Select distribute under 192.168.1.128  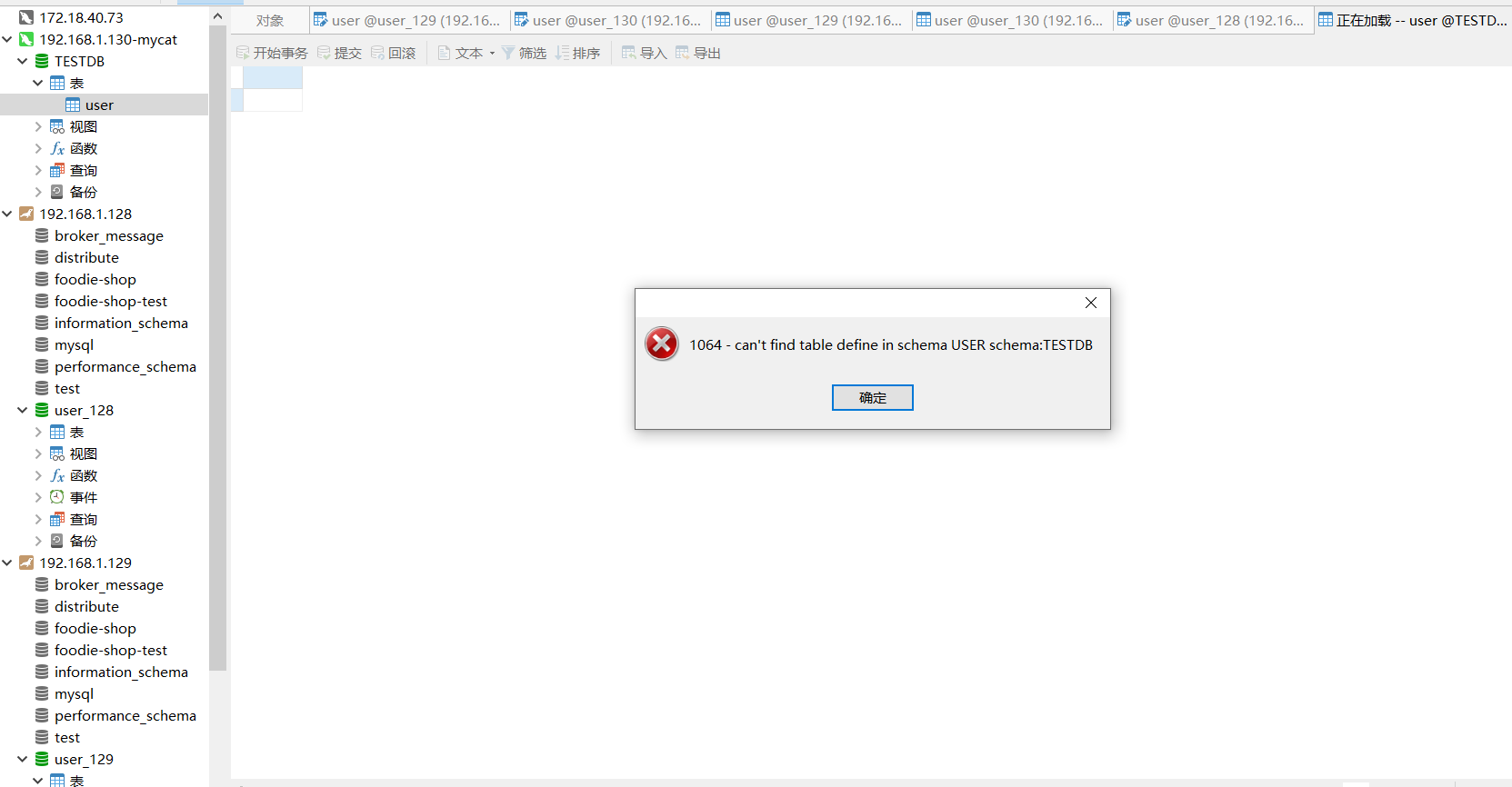[x=86, y=257]
